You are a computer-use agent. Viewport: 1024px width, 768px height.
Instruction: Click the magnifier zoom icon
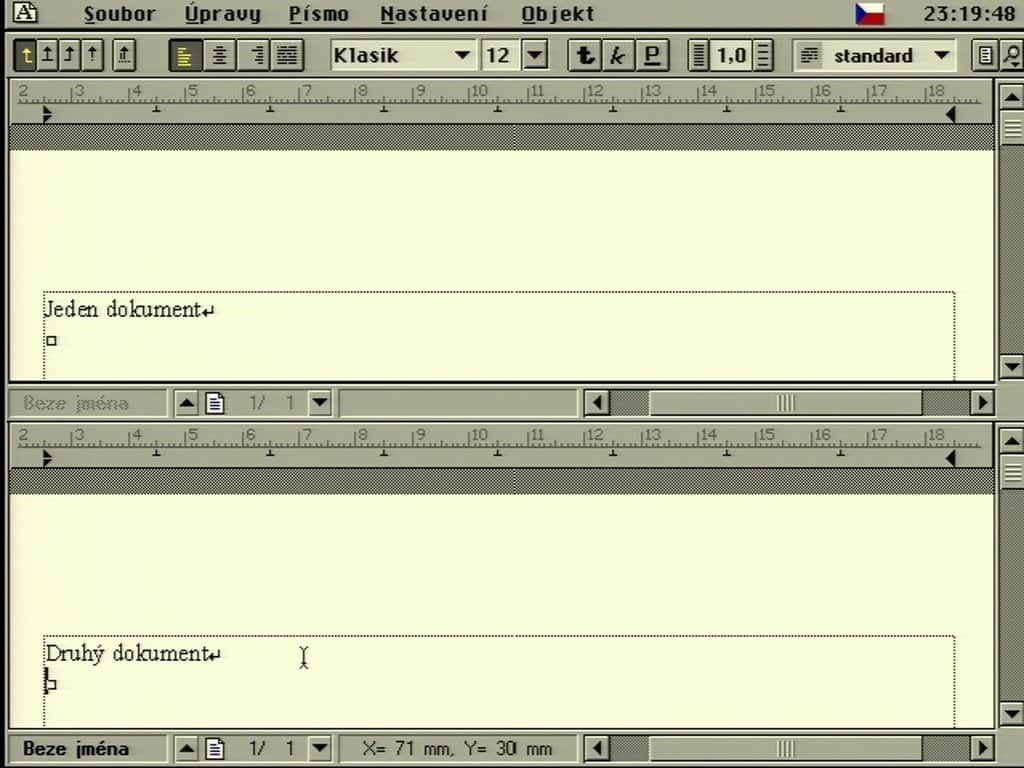pos(1012,56)
